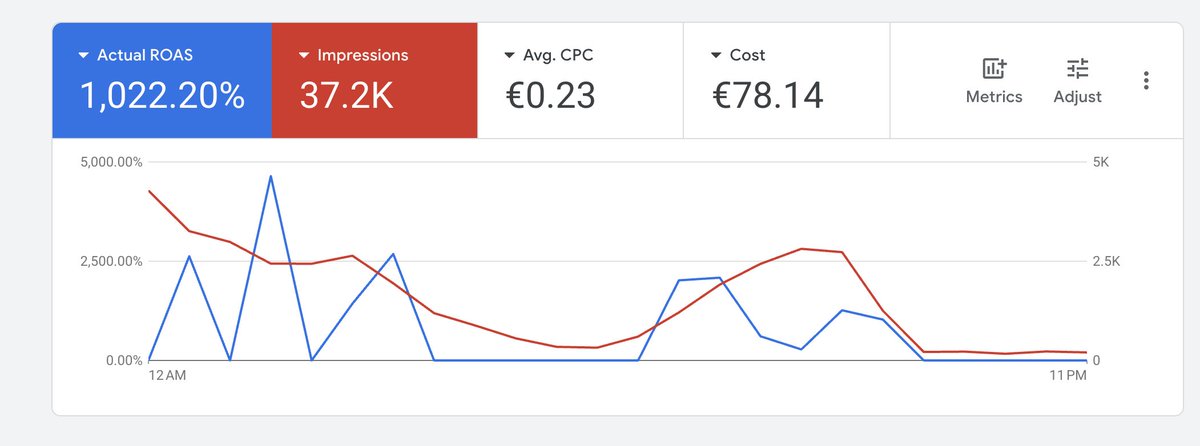Screen dimensions: 1200x446
Task: Expand the Avg. CPC metric dropdown arrow
Action: (510, 56)
